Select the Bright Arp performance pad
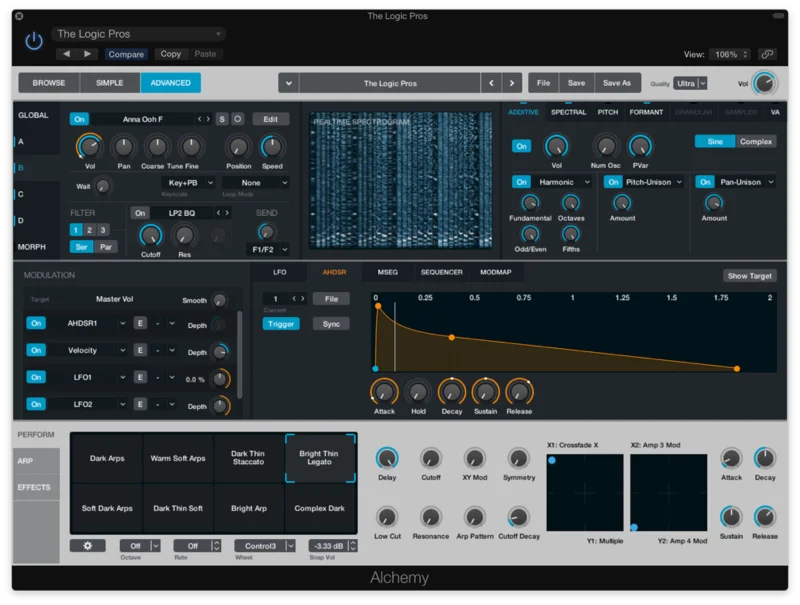800x605 pixels. click(x=249, y=509)
